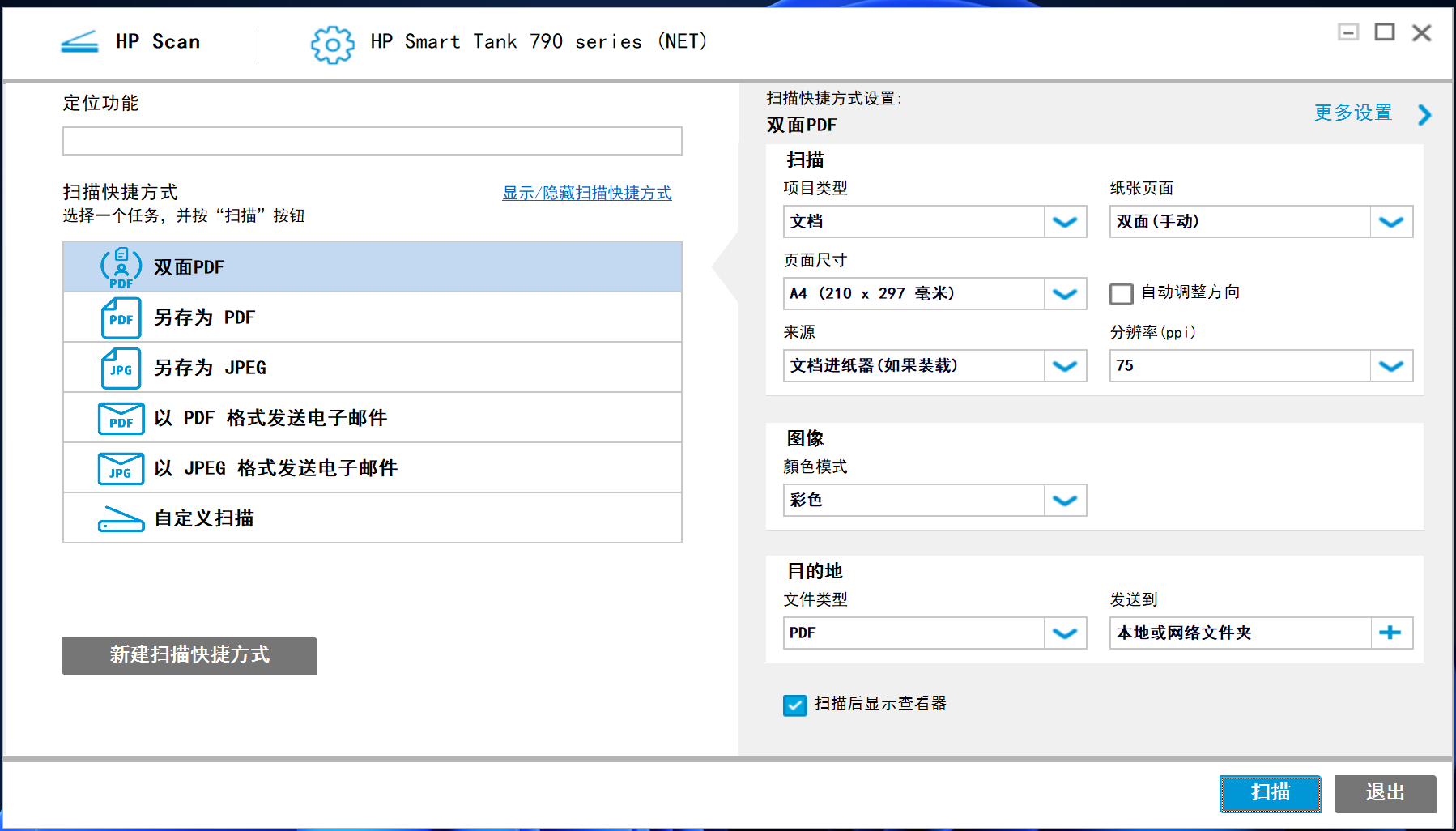Image resolution: width=1456 pixels, height=831 pixels.
Task: Click the plus icon next to 发送到
Action: (1391, 633)
